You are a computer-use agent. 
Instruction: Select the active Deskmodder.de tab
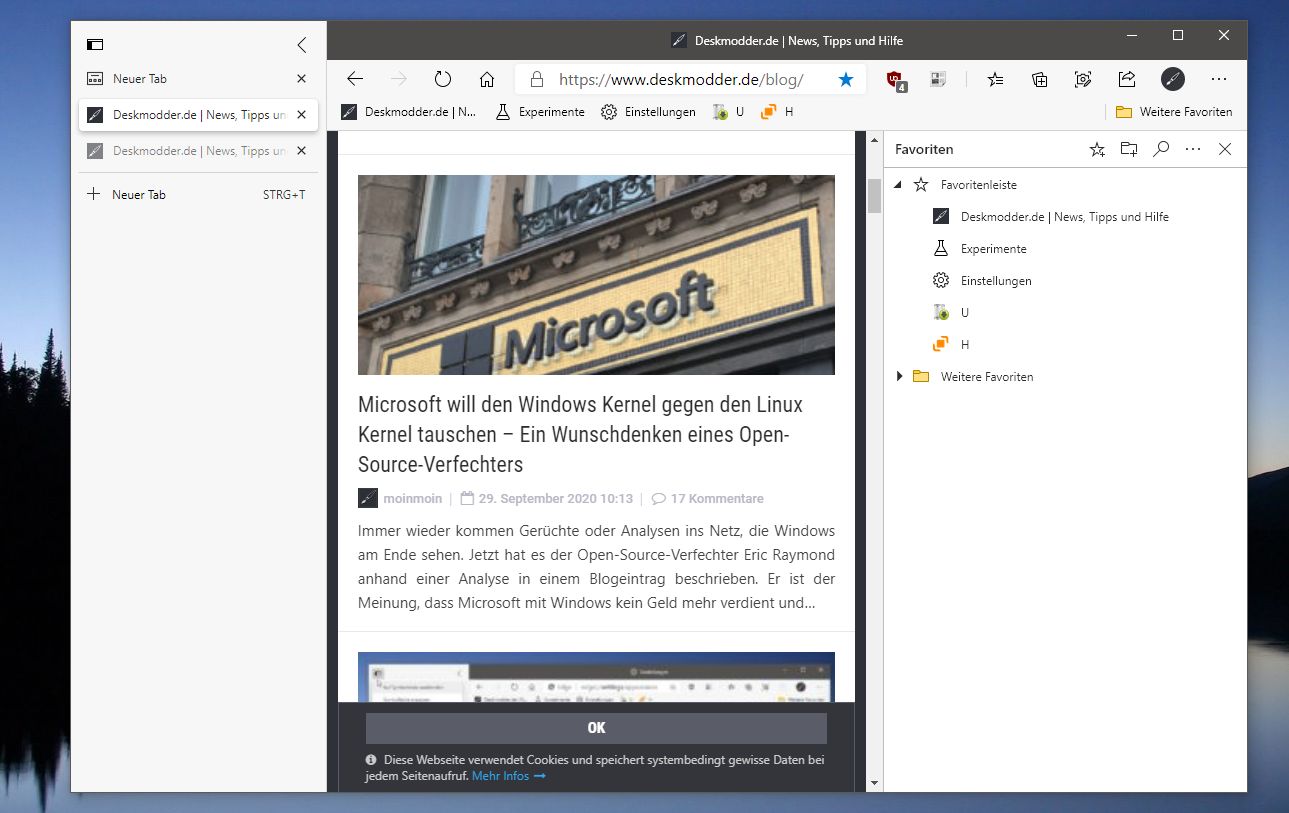pos(198,114)
